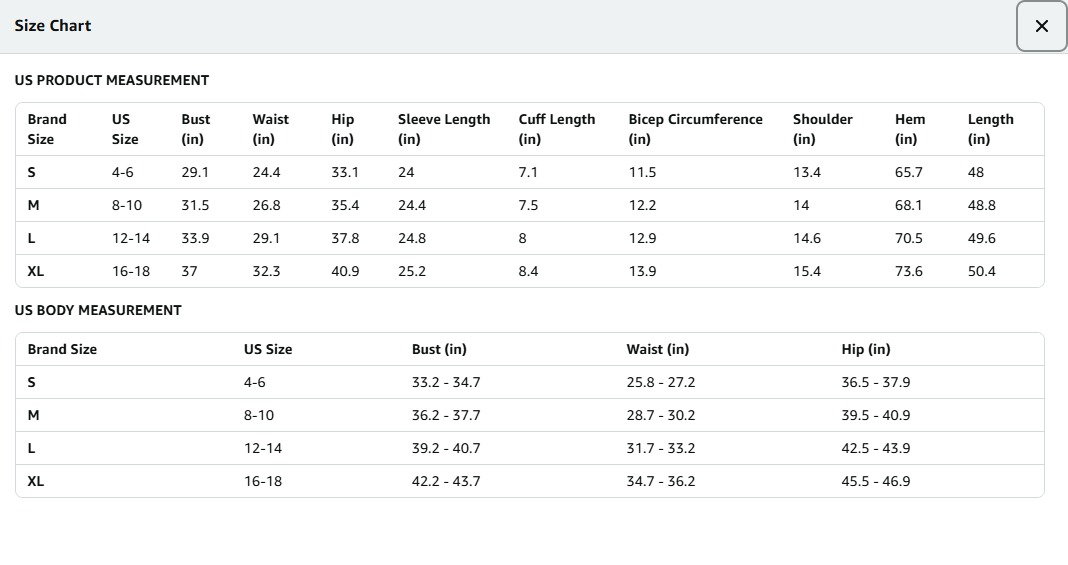Click shoulder value 14.6 in L row

point(806,238)
